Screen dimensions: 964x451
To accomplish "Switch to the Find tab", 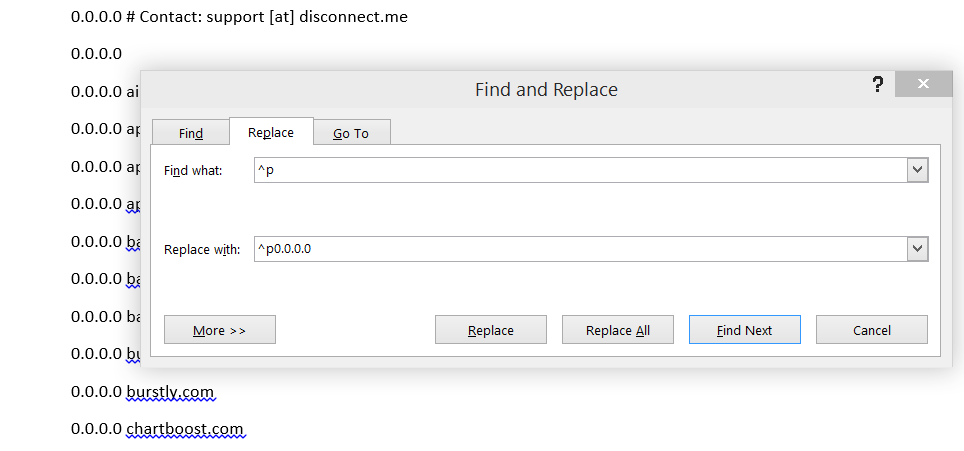I will pyautogui.click(x=191, y=133).
